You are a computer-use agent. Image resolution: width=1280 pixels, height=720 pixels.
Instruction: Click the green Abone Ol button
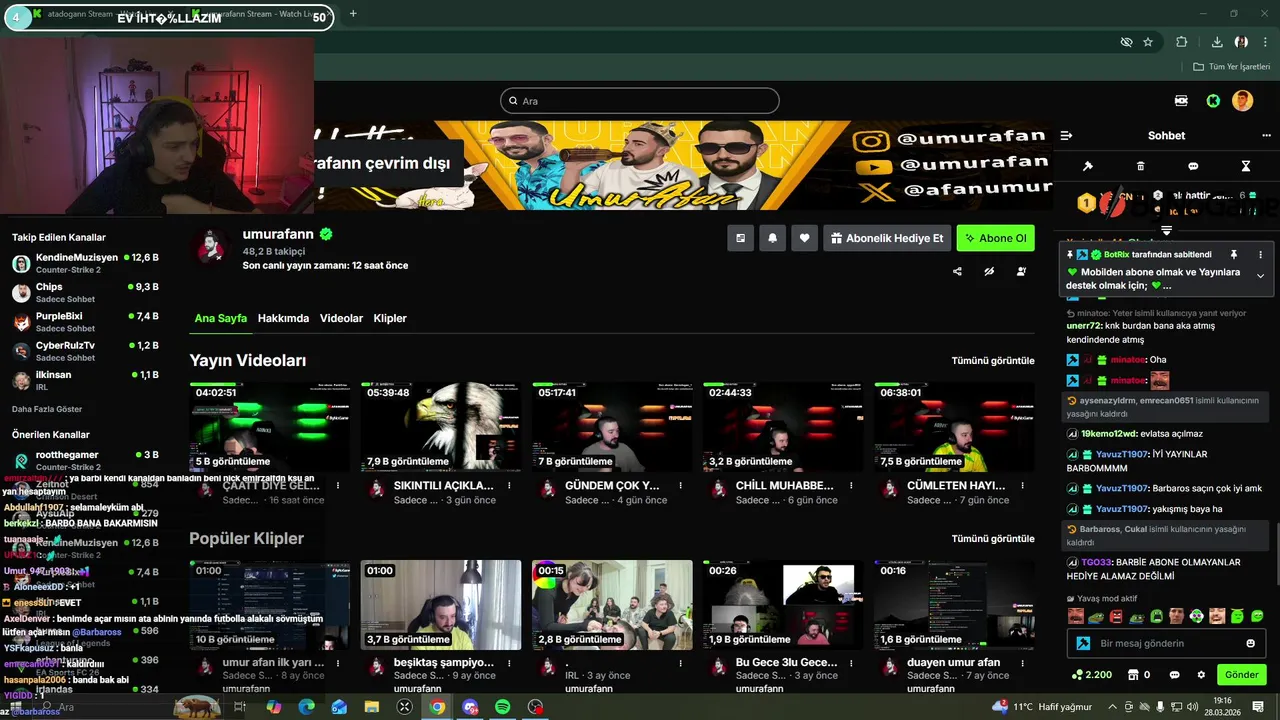coord(995,238)
